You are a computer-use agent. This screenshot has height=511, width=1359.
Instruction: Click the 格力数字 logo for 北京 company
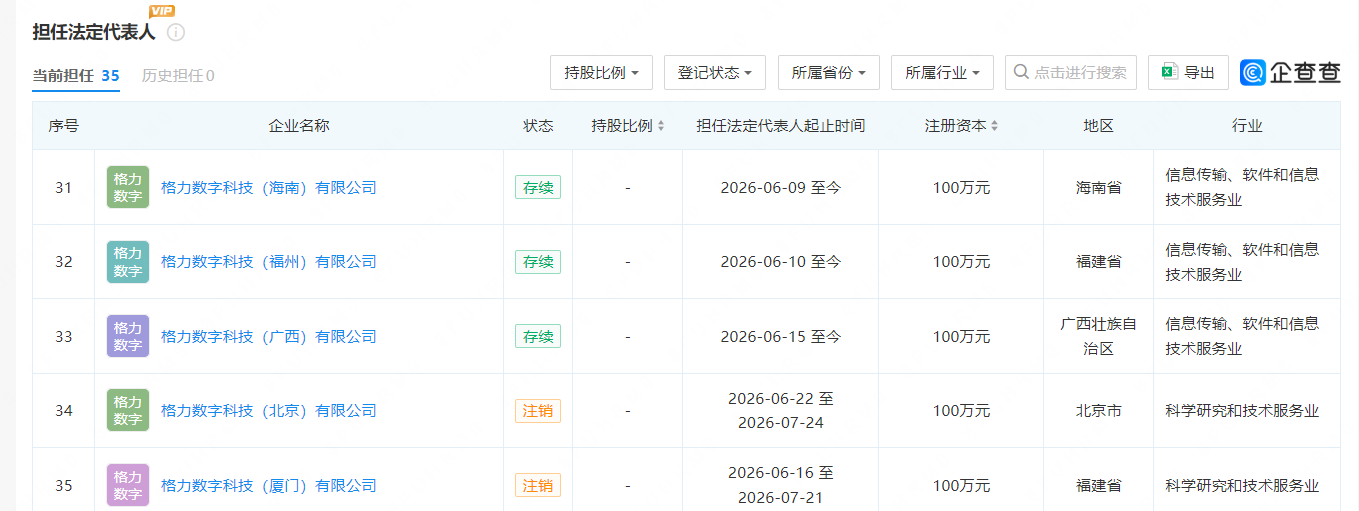[x=128, y=410]
